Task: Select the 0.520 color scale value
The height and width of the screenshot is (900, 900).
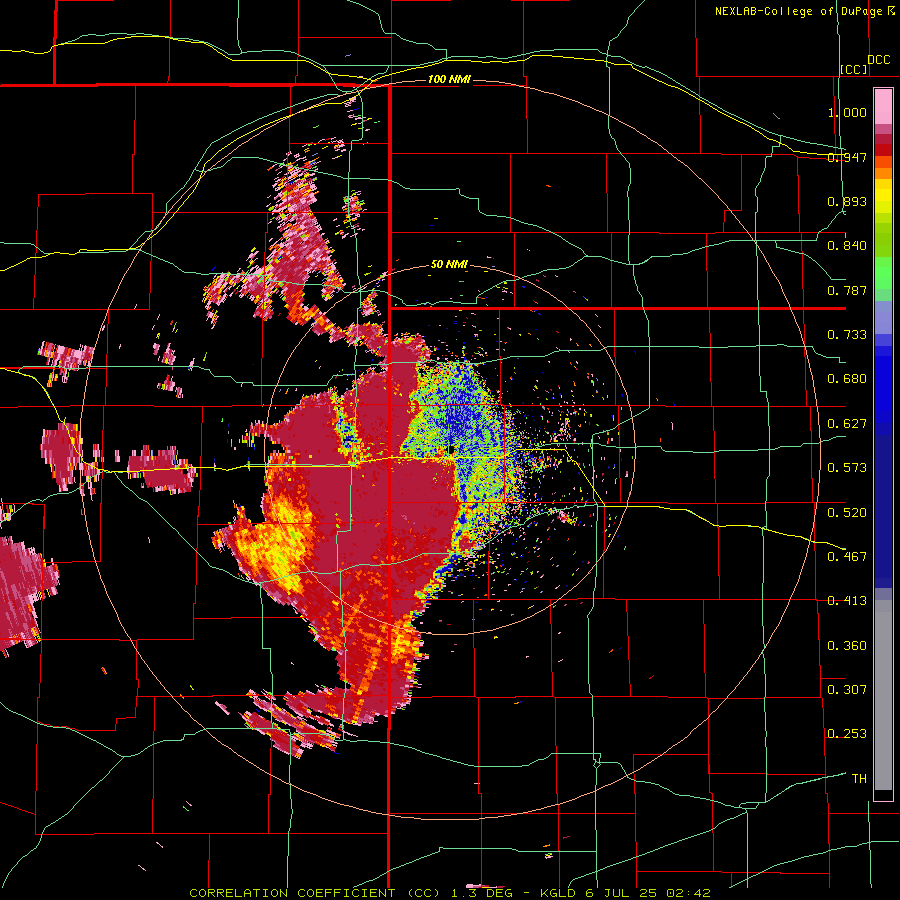Action: tap(847, 513)
